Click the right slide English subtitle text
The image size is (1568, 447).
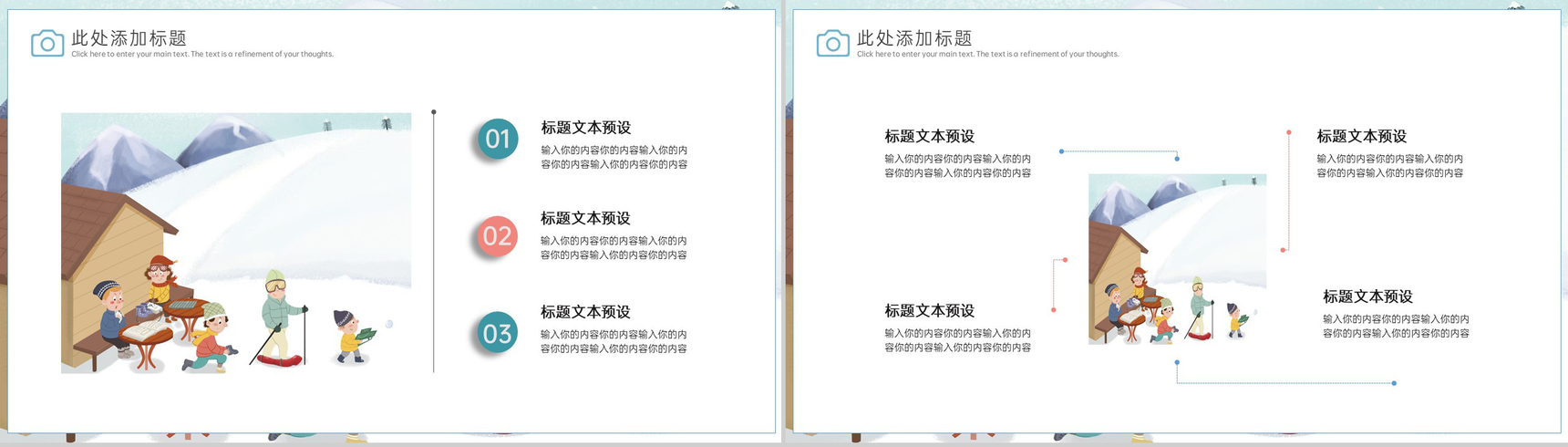point(987,55)
